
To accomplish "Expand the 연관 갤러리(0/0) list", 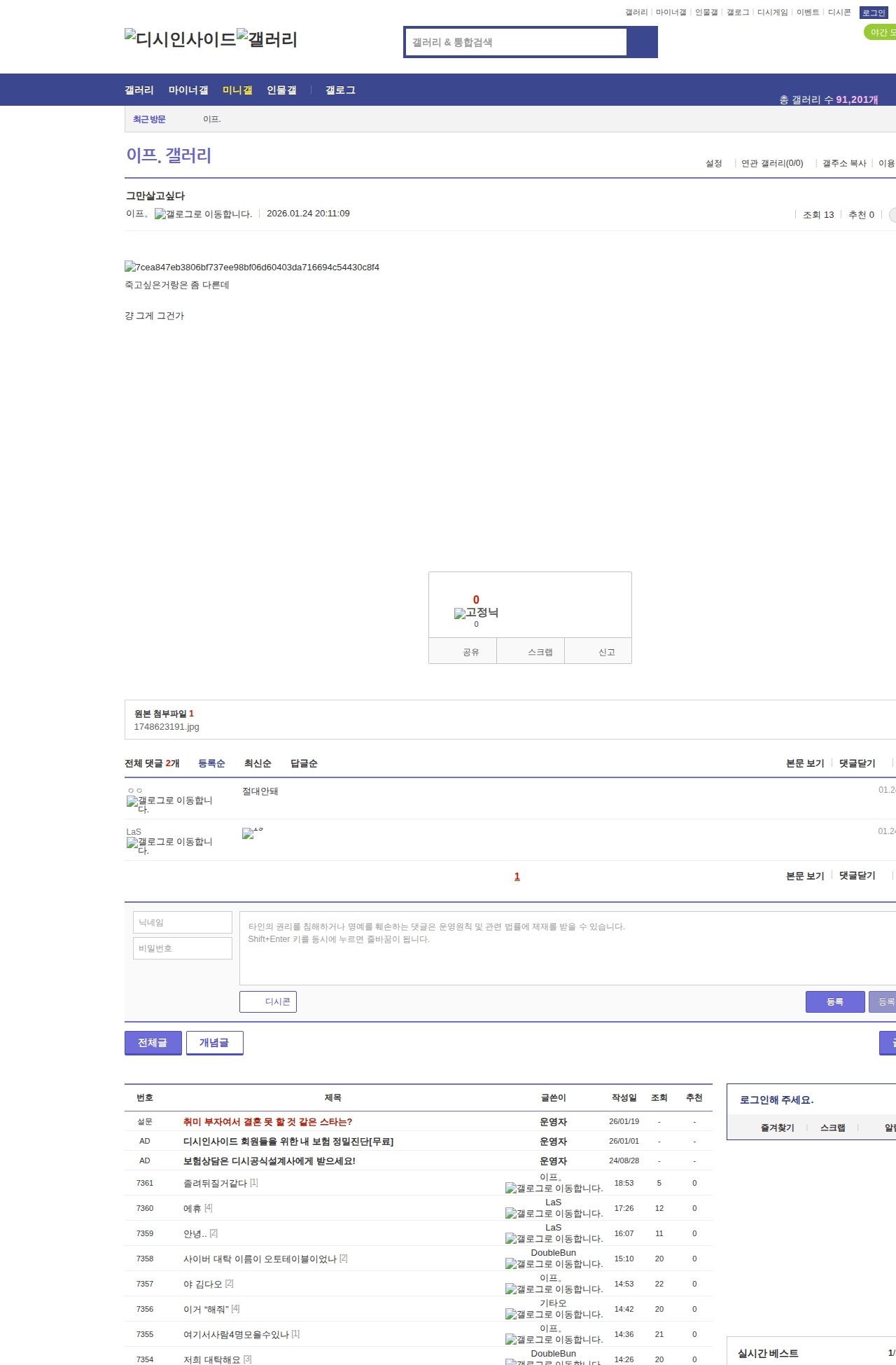I will click(771, 163).
